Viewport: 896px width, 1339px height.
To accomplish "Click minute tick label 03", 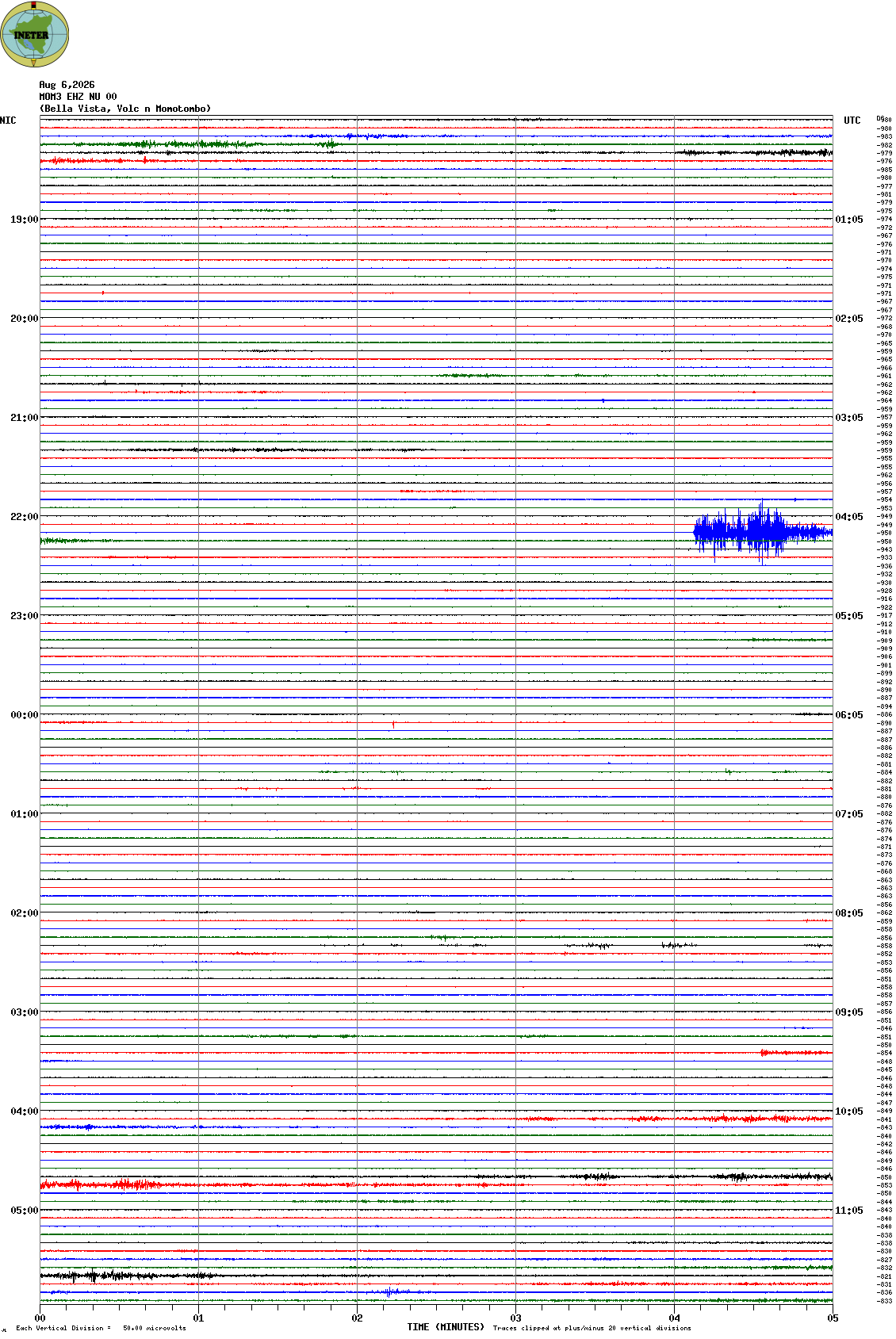I will click(x=515, y=1318).
